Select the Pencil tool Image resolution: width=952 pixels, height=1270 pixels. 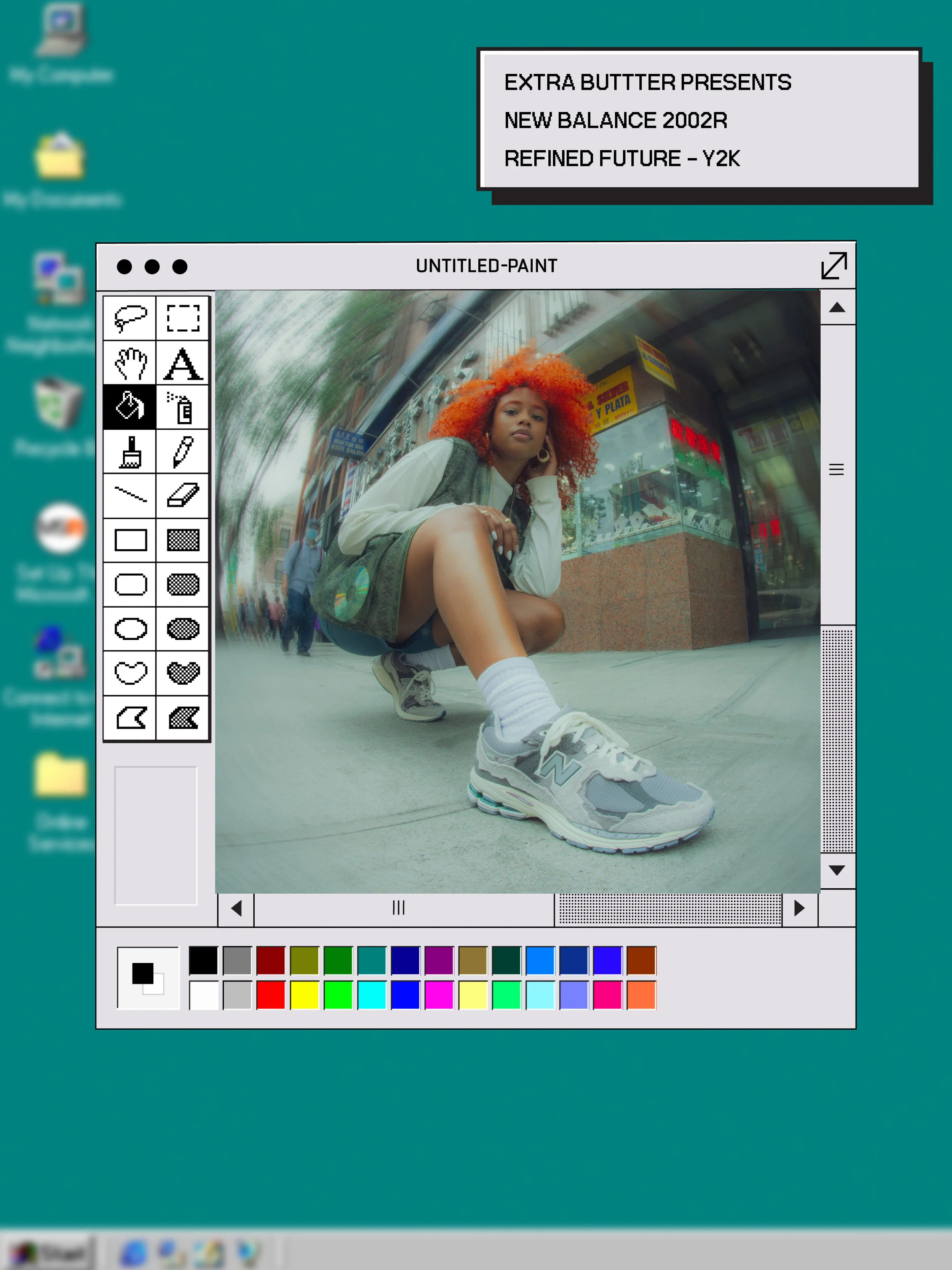183,452
